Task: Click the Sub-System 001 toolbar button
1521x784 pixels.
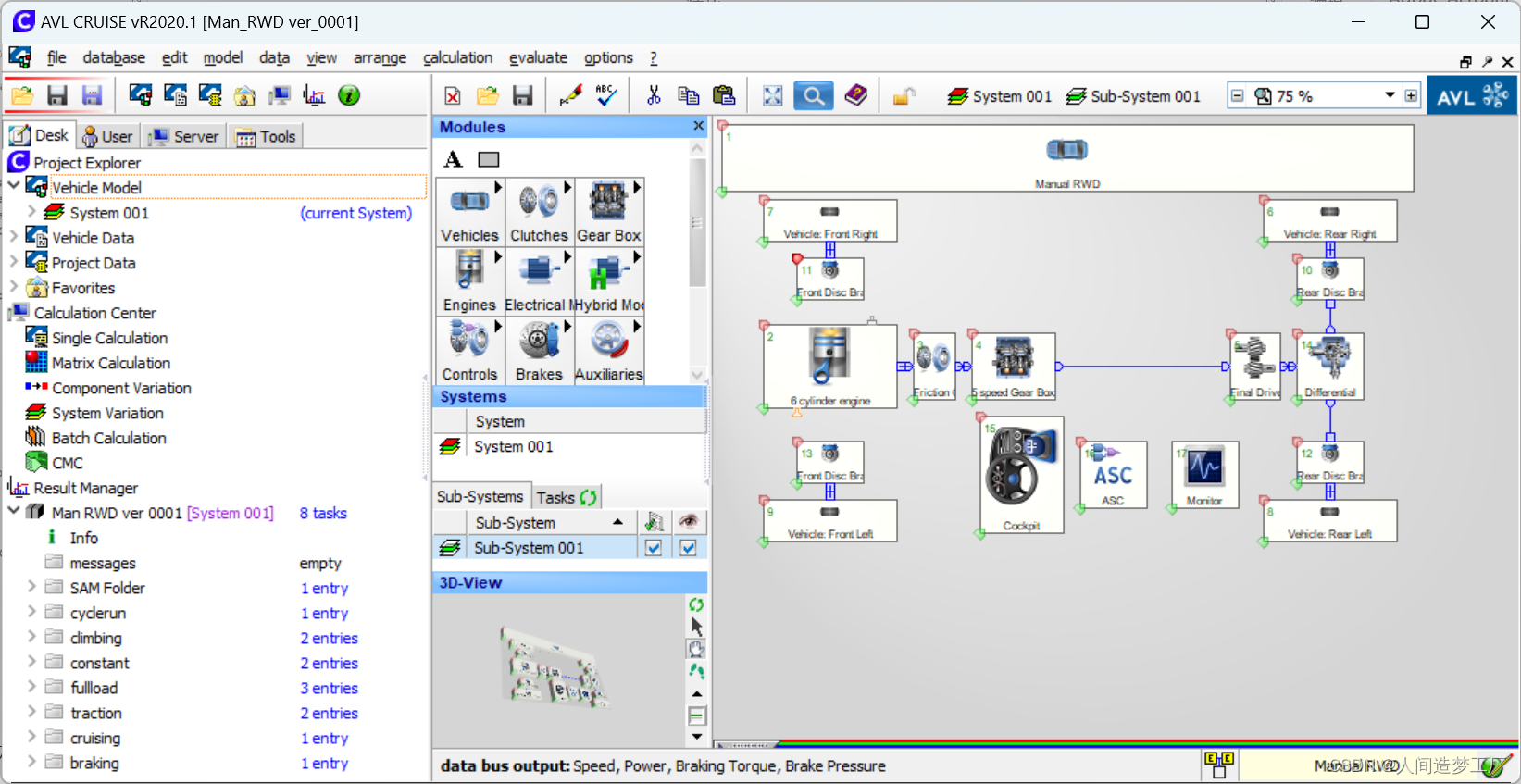Action: click(1133, 96)
